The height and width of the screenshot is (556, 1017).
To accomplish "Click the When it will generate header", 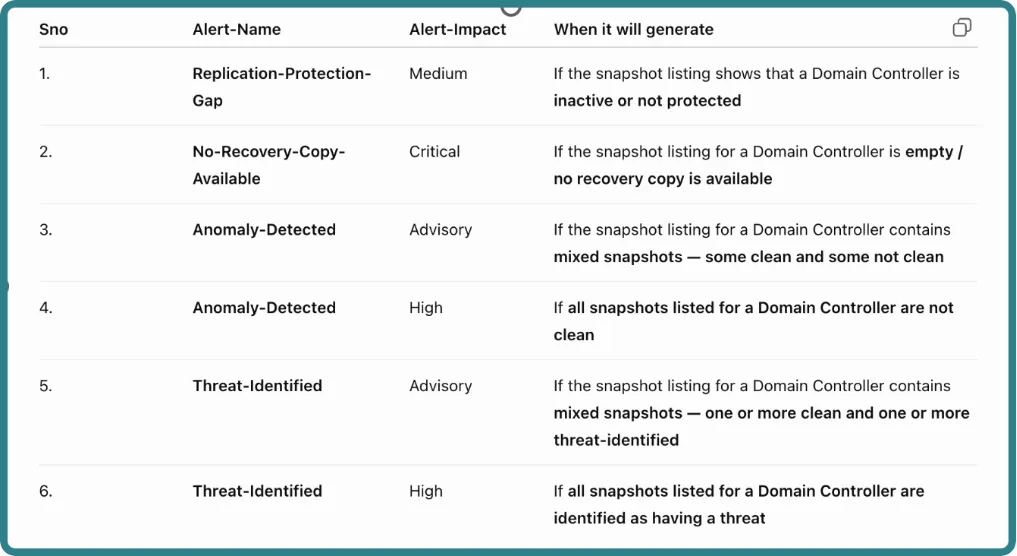I will point(634,29).
